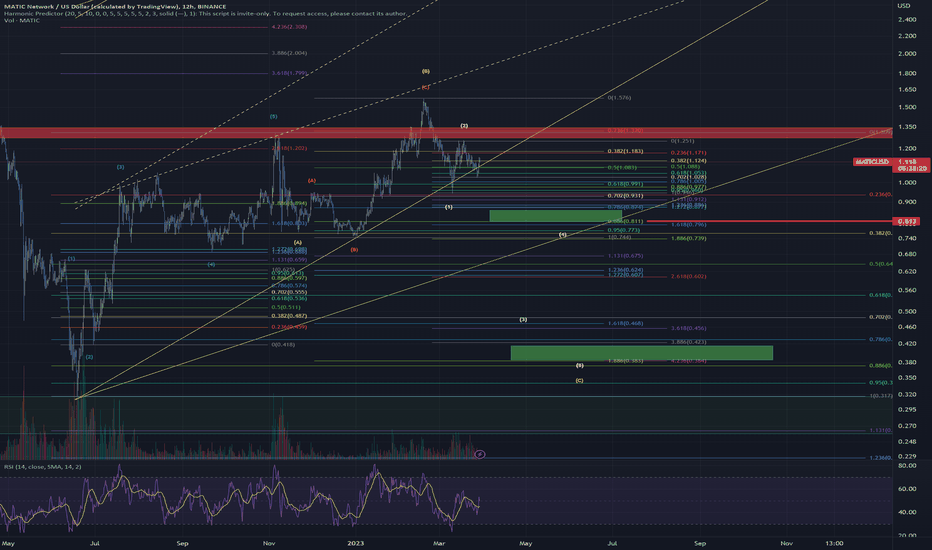Click the 0.382(1.124) fib level label

point(688,161)
